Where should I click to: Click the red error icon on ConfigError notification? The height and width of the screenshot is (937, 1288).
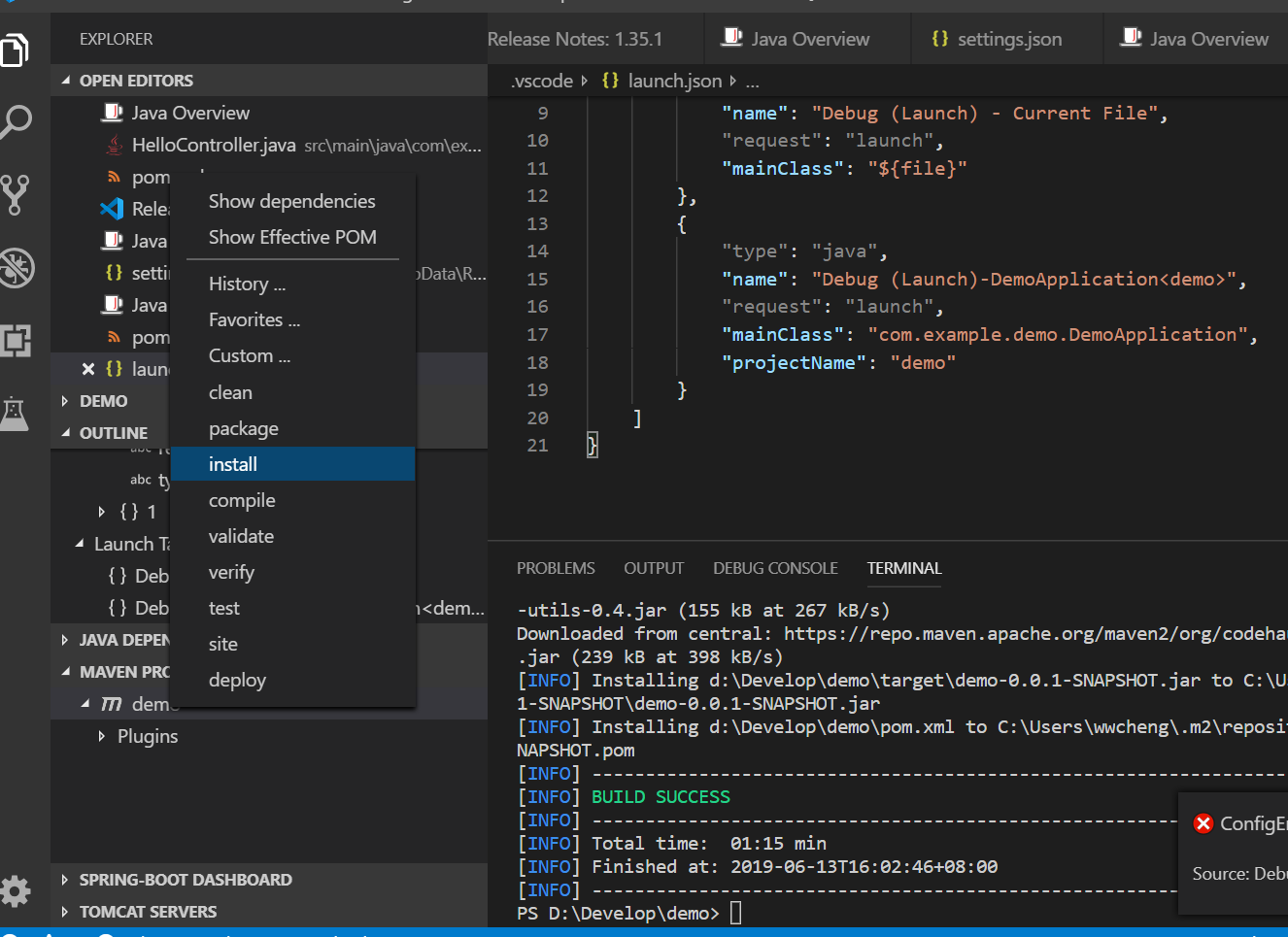1203,822
